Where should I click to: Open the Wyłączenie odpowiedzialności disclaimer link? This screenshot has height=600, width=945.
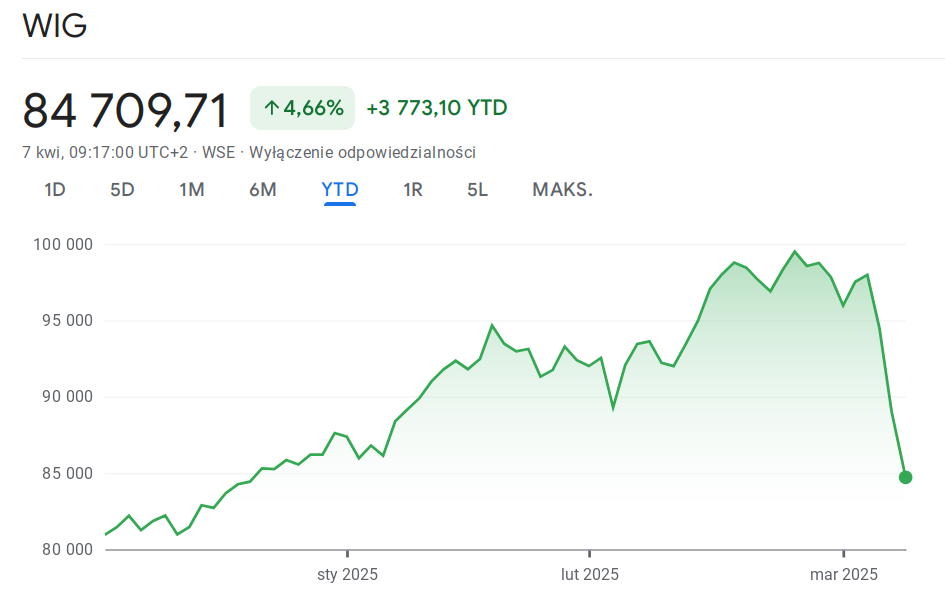[362, 153]
